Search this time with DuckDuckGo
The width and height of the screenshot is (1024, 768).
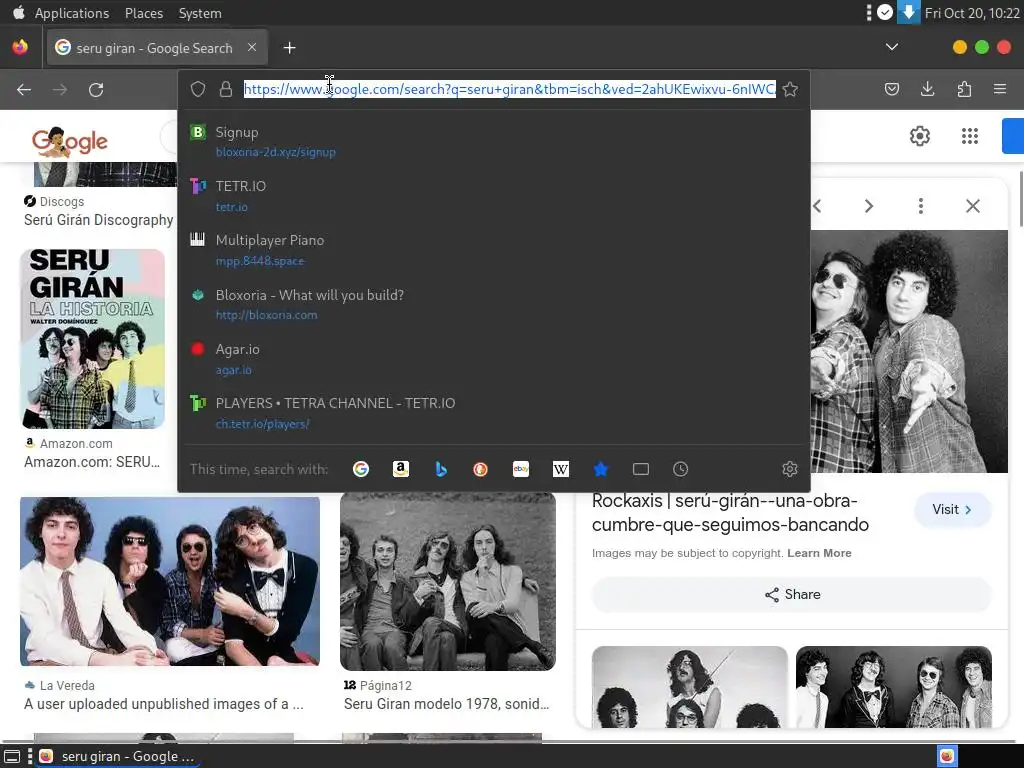click(x=481, y=469)
